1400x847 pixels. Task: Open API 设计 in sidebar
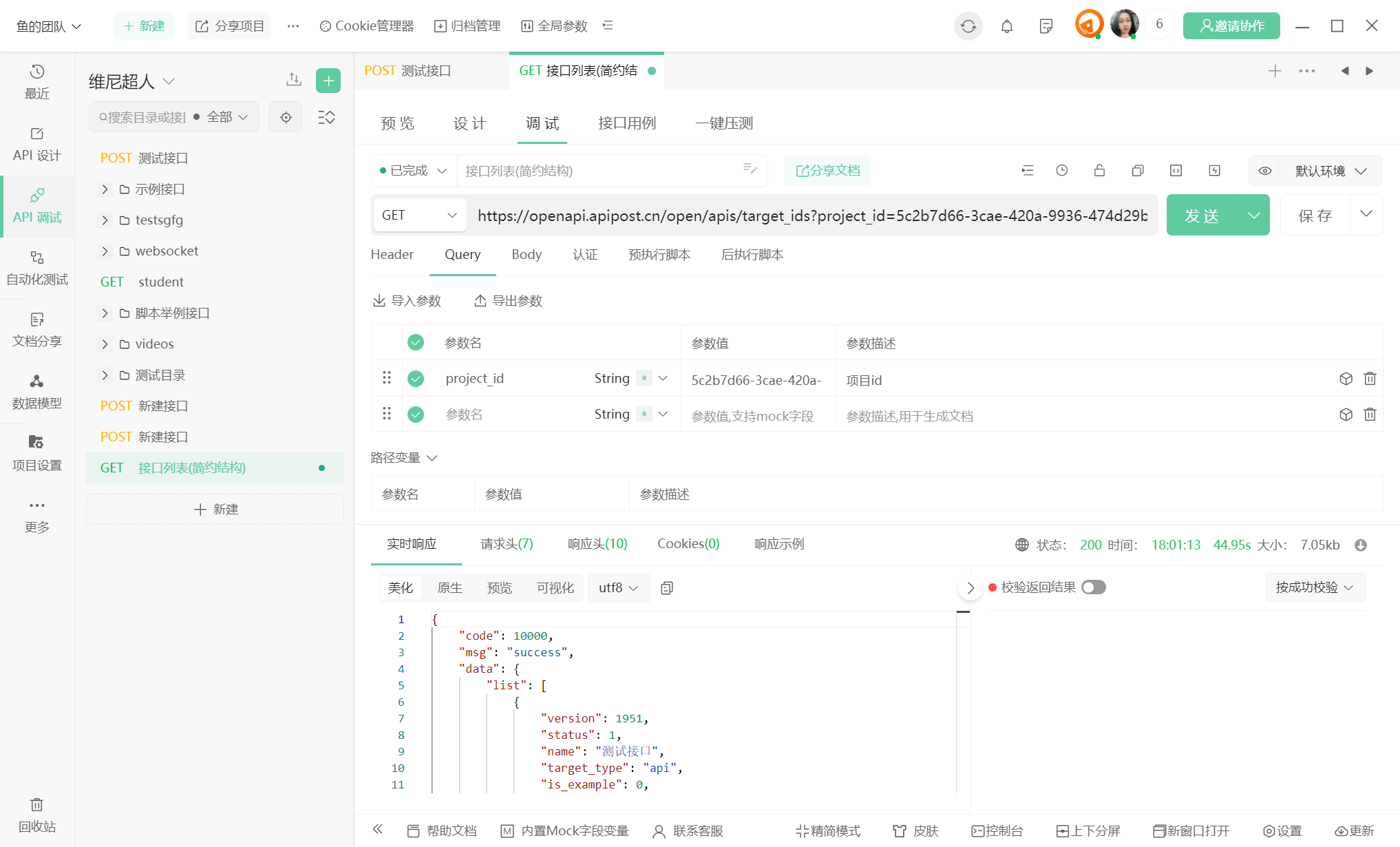tap(37, 144)
